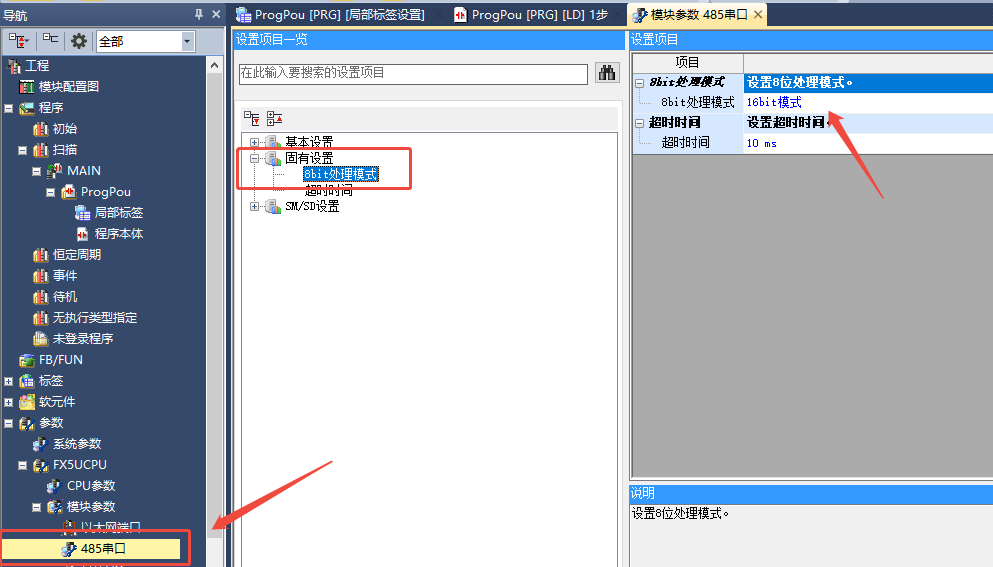Click the expand-all tree icon in settings list
This screenshot has height=567, width=993.
[x=252, y=118]
